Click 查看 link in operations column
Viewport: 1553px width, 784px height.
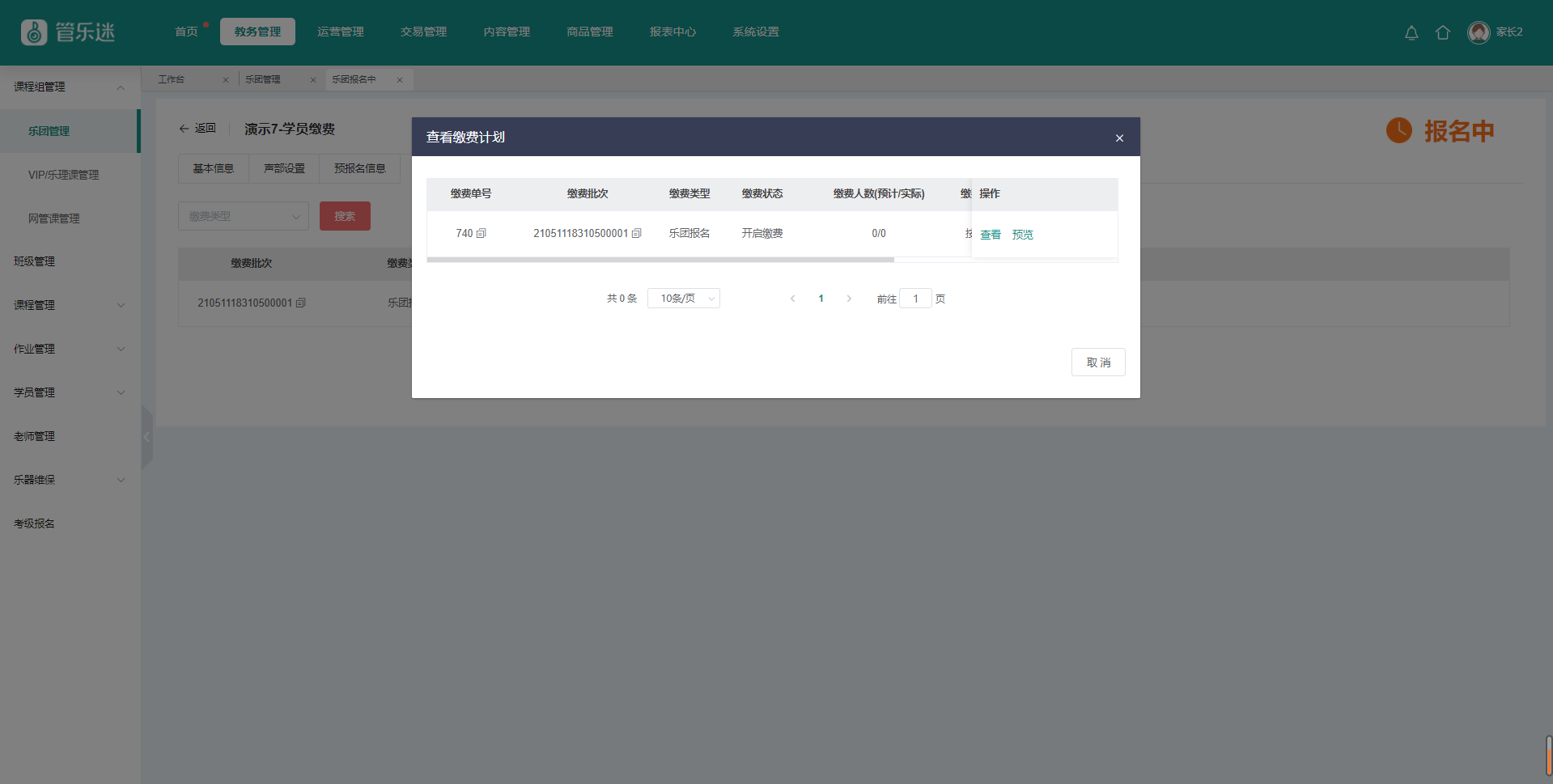(x=990, y=235)
